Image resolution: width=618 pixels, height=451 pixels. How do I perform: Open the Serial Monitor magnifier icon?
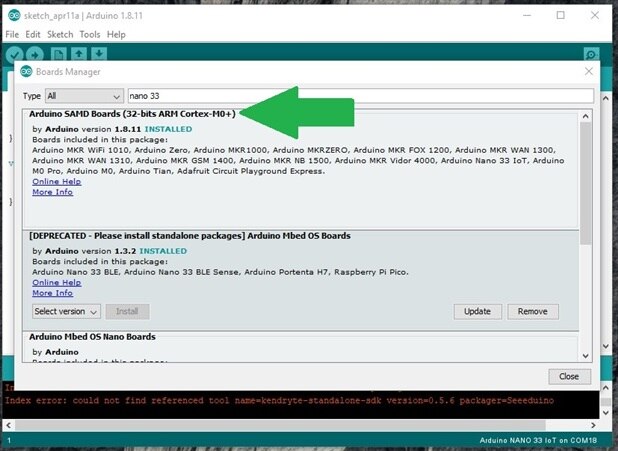[x=591, y=54]
